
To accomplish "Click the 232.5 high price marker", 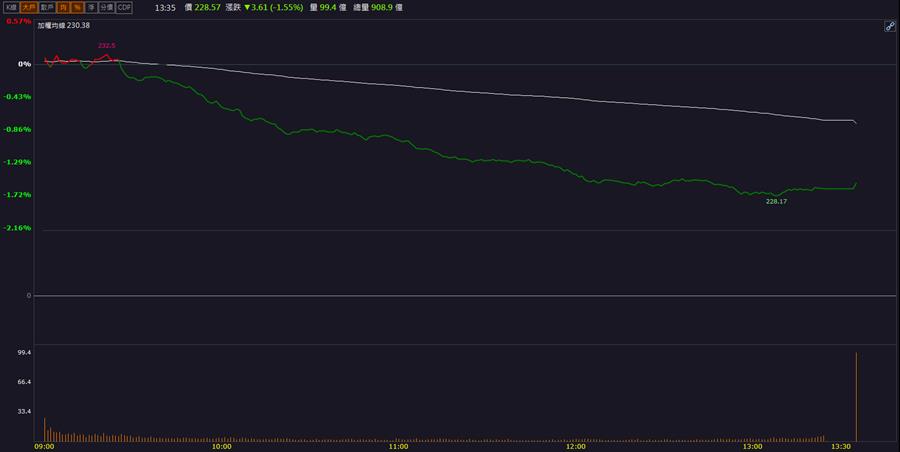I will pos(107,45).
